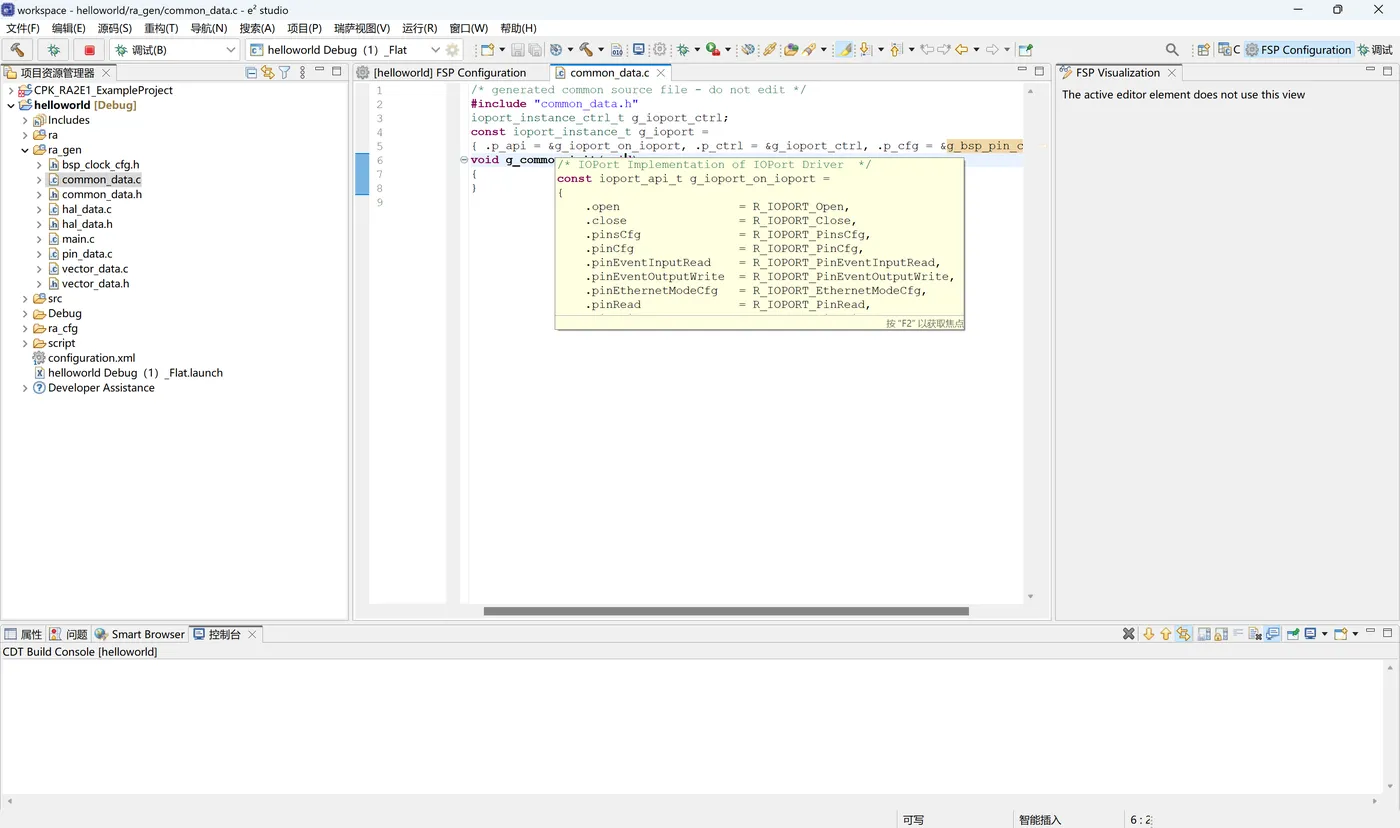Image resolution: width=1400 pixels, height=828 pixels.
Task: Click Collapse All in the project explorer
Action: [x=251, y=72]
